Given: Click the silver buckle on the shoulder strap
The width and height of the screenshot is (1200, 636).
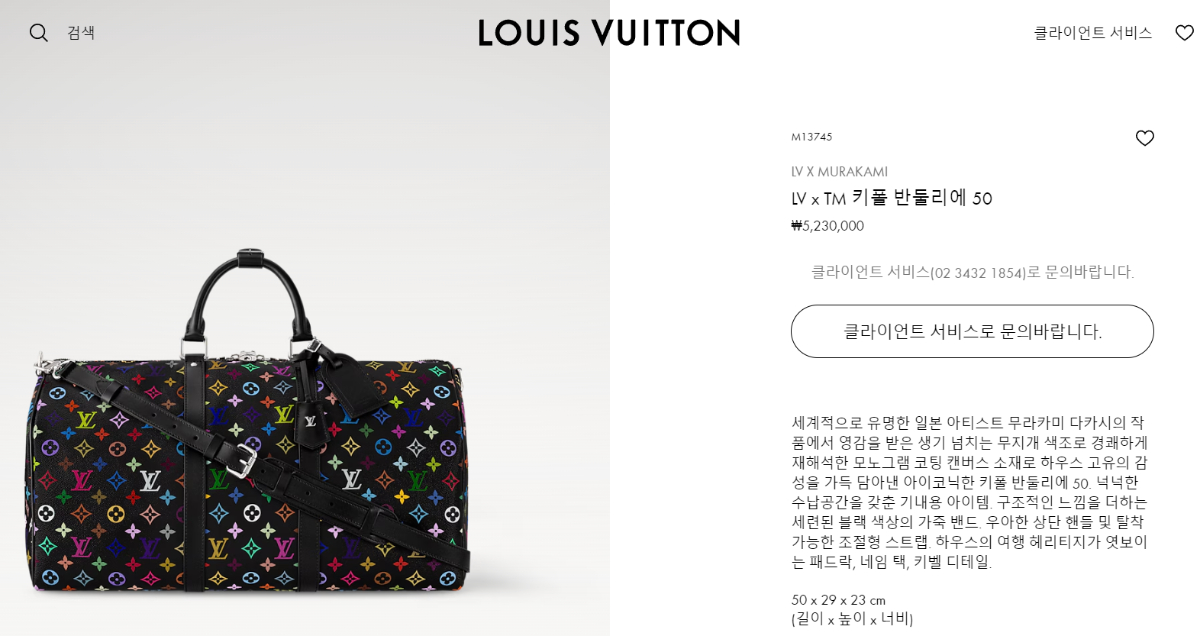Looking at the screenshot, I should point(241,460).
